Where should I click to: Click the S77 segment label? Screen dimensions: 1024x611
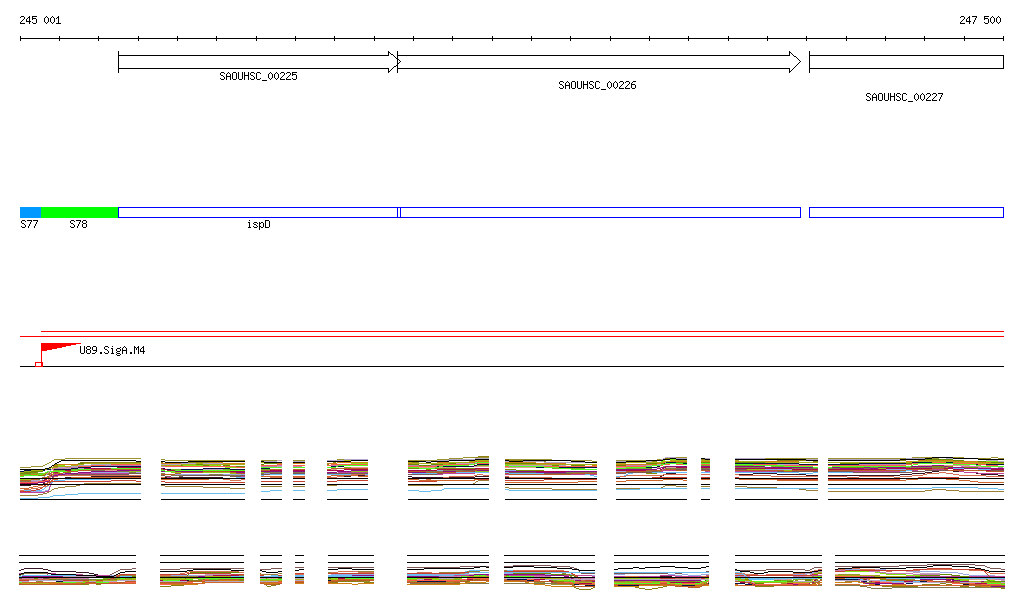coord(29,225)
